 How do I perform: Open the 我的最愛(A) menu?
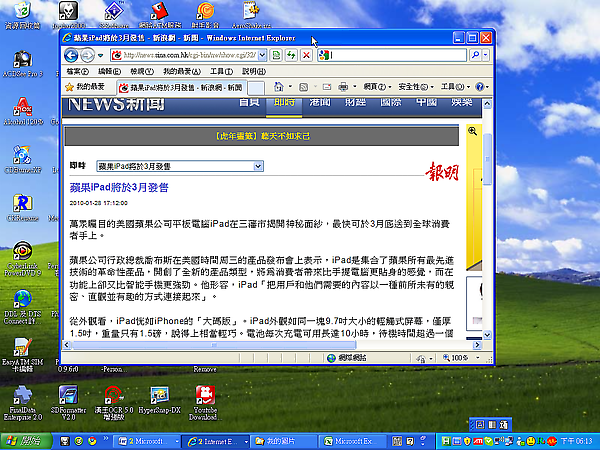tap(182, 72)
